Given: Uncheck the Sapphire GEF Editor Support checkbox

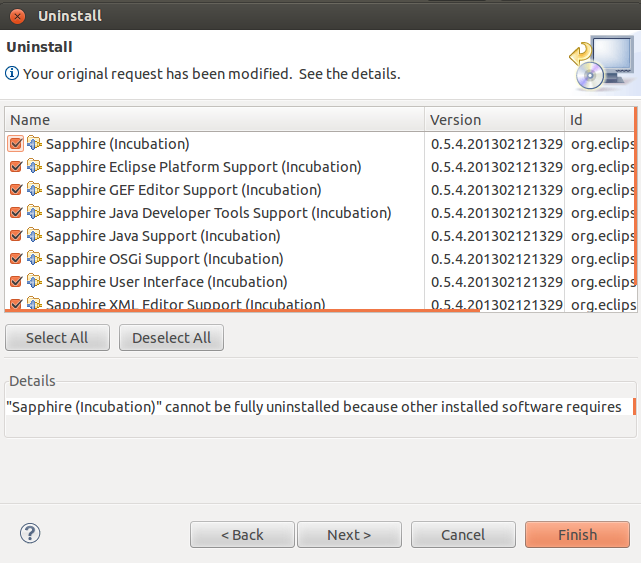Looking at the screenshot, I should pos(16,190).
